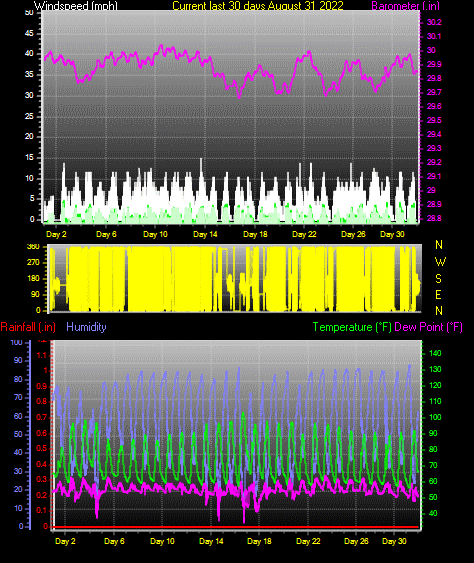Screen dimensions: 474x563
Task: Click 45 on the windspeed axis
Action: click(29, 33)
